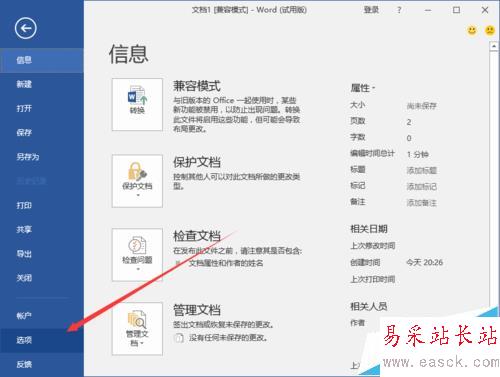Image resolution: width=500 pixels, height=377 pixels.
Task: Open the Protect Document (保护文档) lock button
Action: point(137,181)
